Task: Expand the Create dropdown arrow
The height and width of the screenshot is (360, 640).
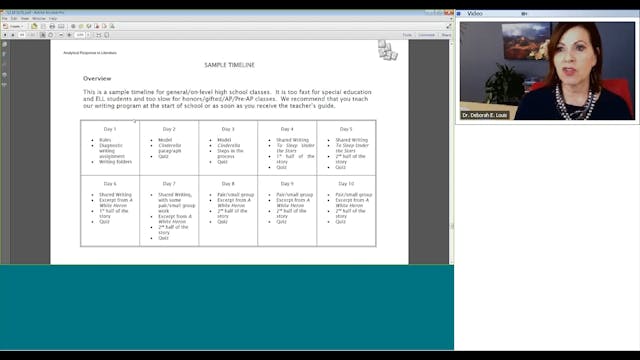Action: 22,27
